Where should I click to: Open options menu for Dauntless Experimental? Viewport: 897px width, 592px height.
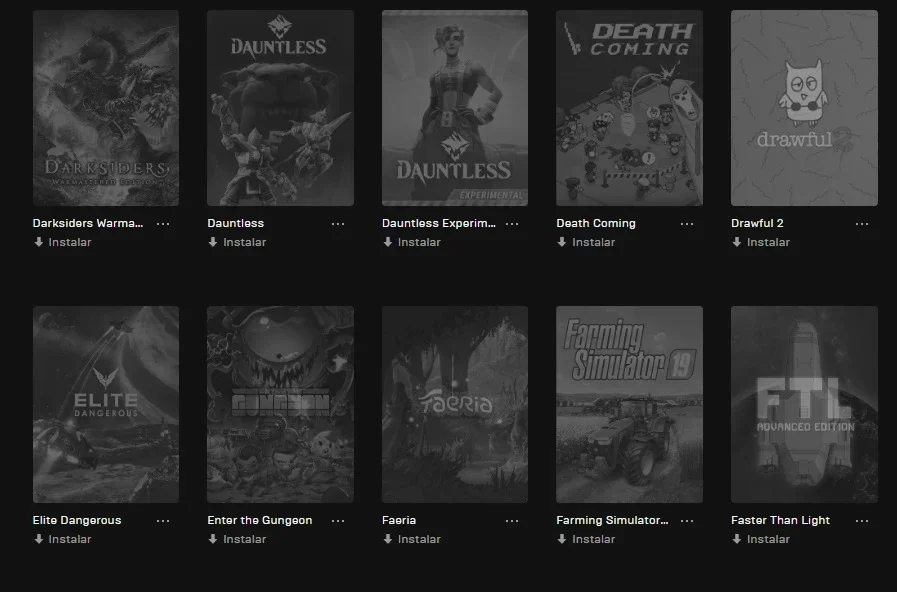(512, 224)
